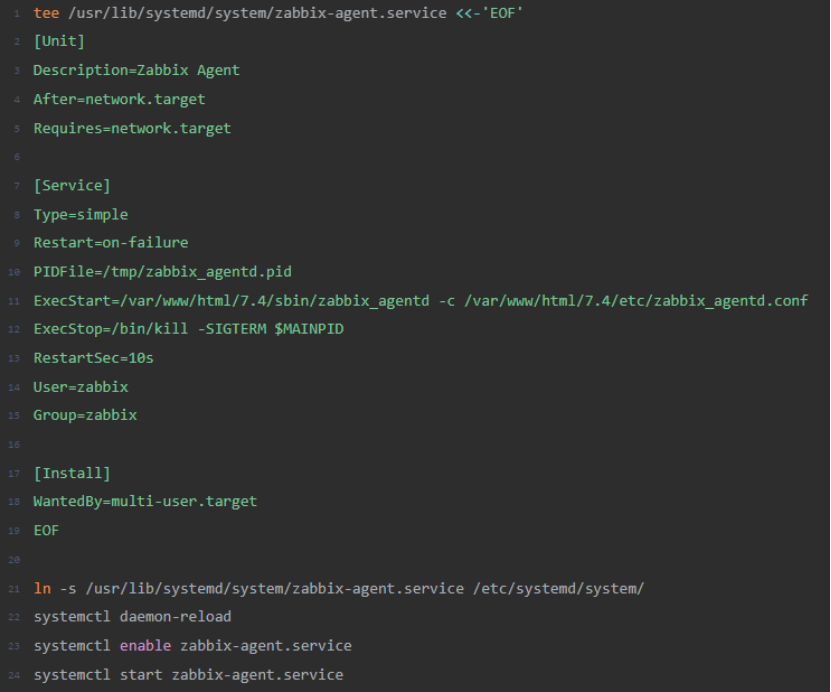The height and width of the screenshot is (692, 831).
Task: Click the 'systemctl daemon-reload' line
Action: click(131, 617)
